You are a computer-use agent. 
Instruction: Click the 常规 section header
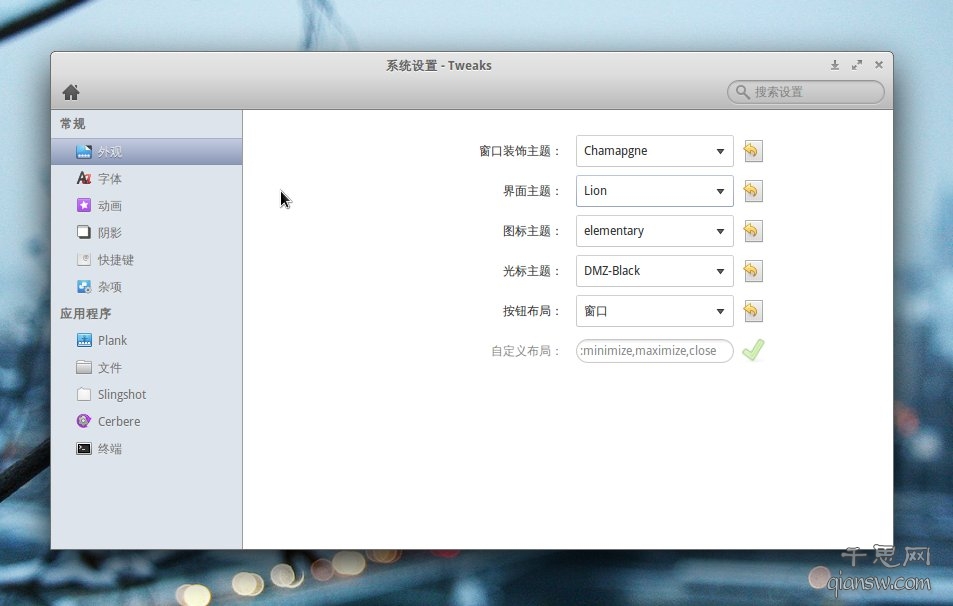[x=73, y=124]
